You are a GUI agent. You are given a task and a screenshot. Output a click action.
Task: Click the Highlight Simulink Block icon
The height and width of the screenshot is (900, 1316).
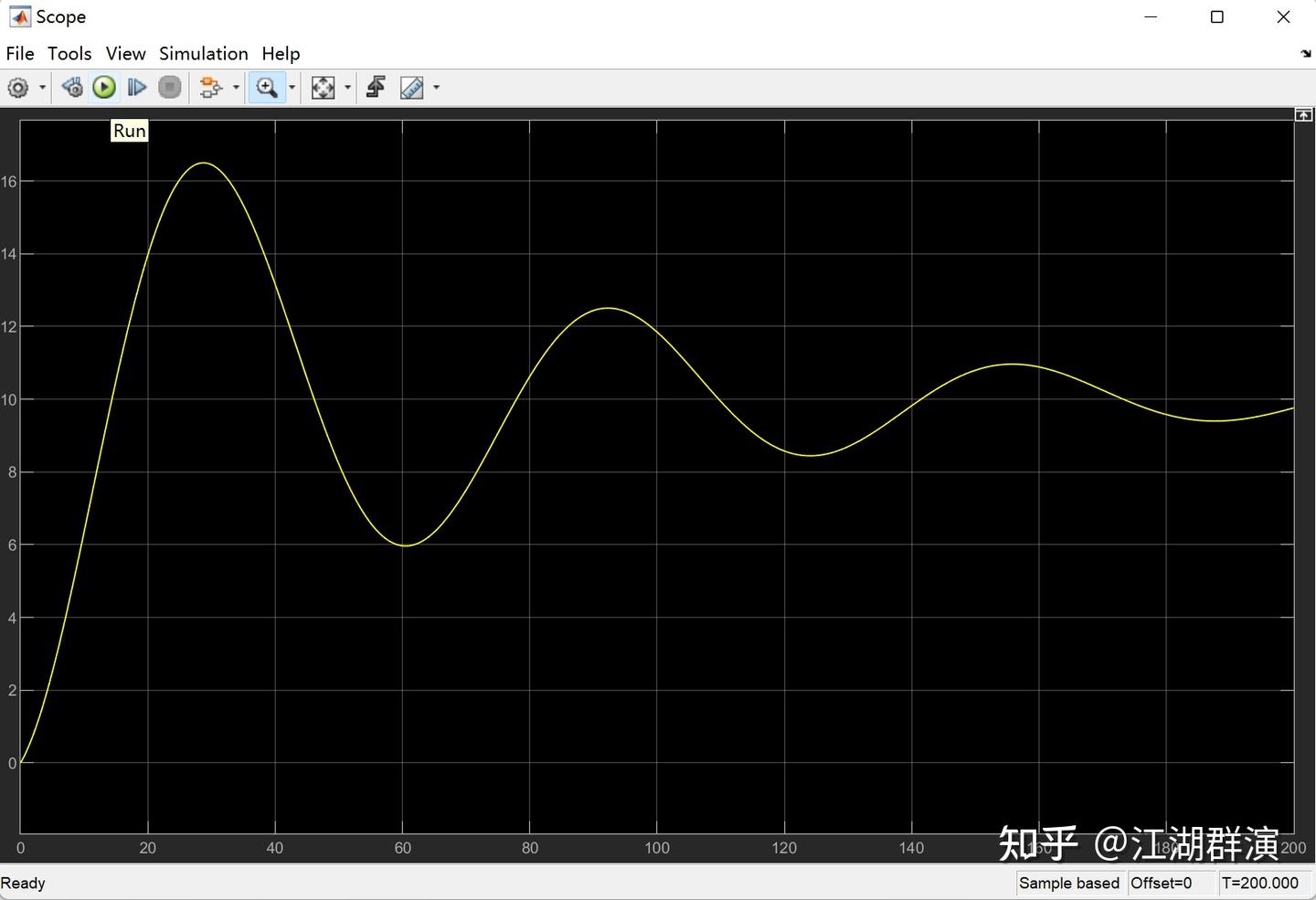tap(211, 88)
